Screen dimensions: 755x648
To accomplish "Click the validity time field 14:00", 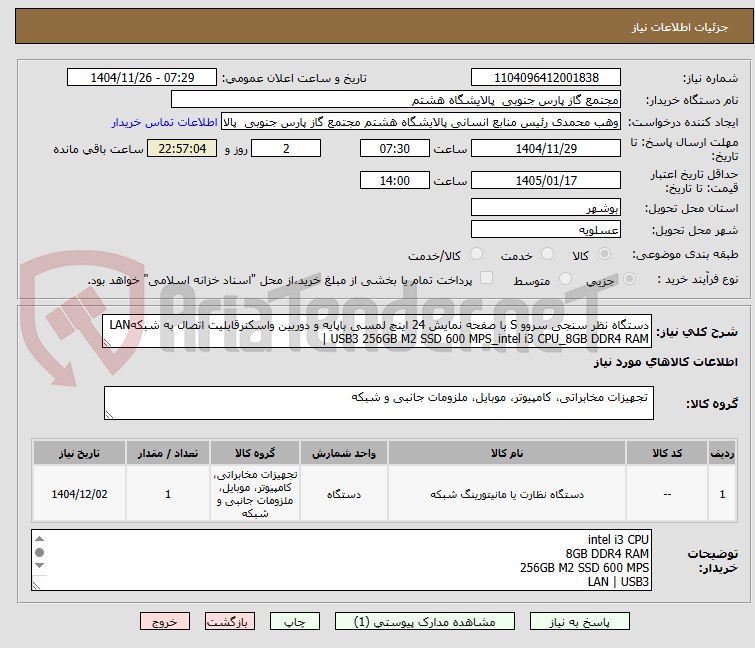I will tap(395, 181).
